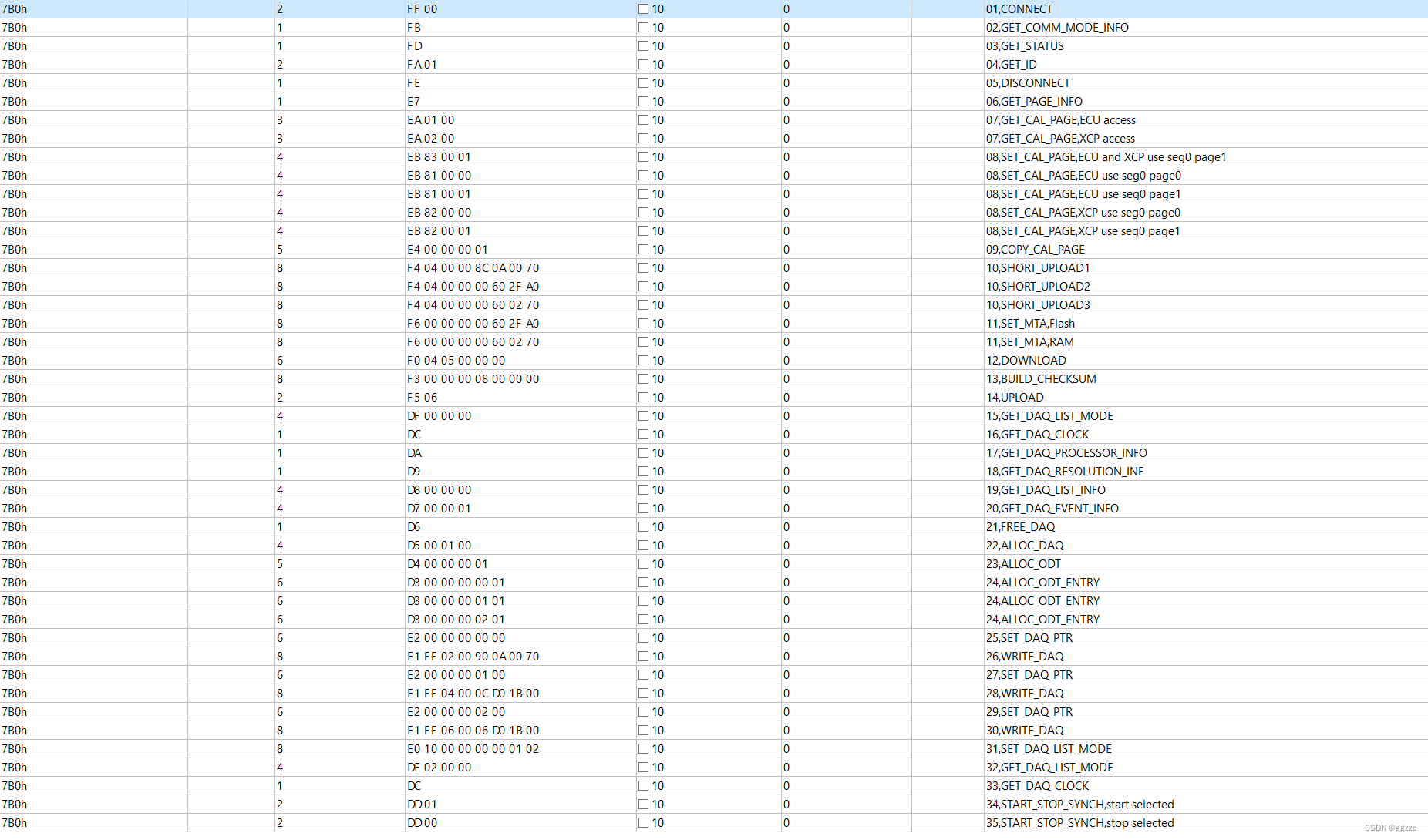Check the box in the 12,DOWNLOAD row
Image resolution: width=1428 pixels, height=840 pixels.
642,361
